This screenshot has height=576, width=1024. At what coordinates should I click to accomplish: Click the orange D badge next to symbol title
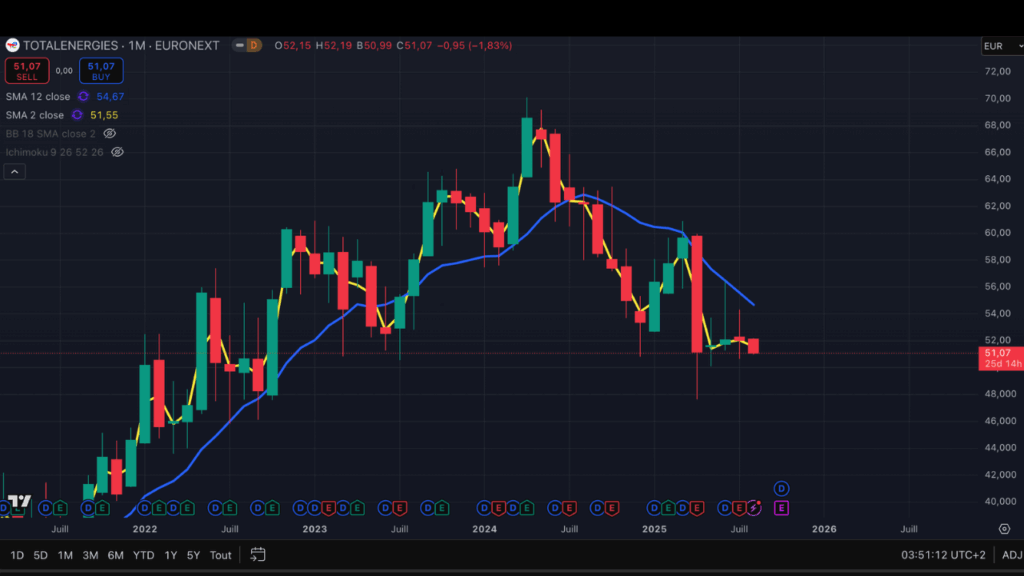pos(254,46)
